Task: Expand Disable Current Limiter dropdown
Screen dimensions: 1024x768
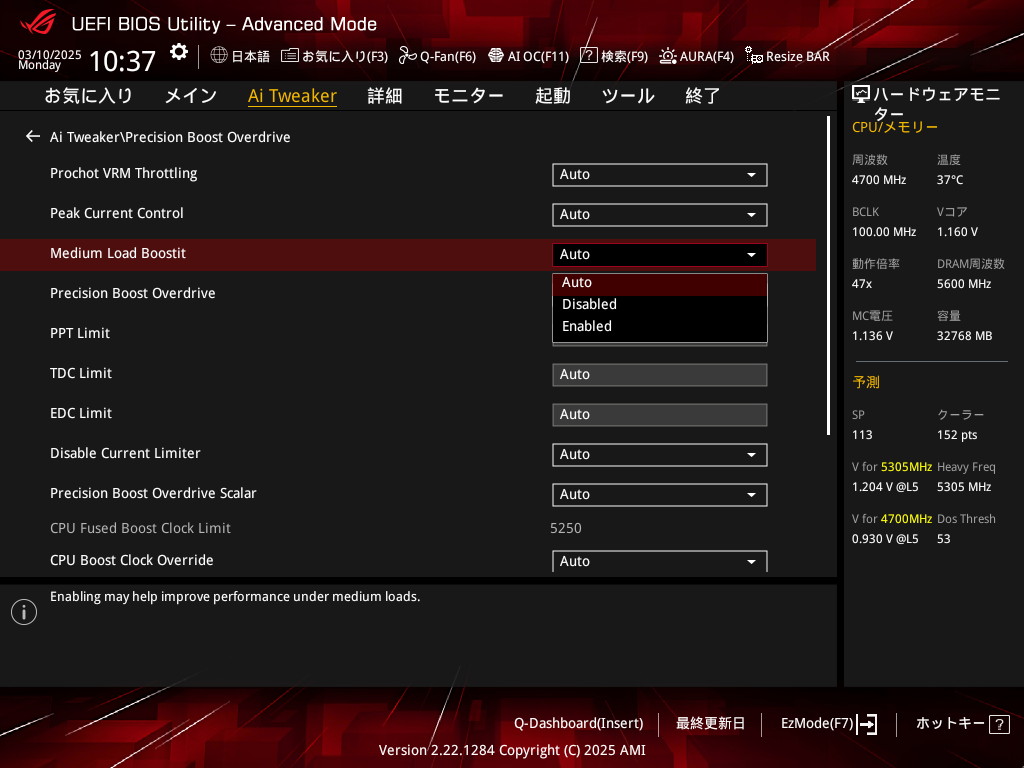Action: (x=660, y=455)
